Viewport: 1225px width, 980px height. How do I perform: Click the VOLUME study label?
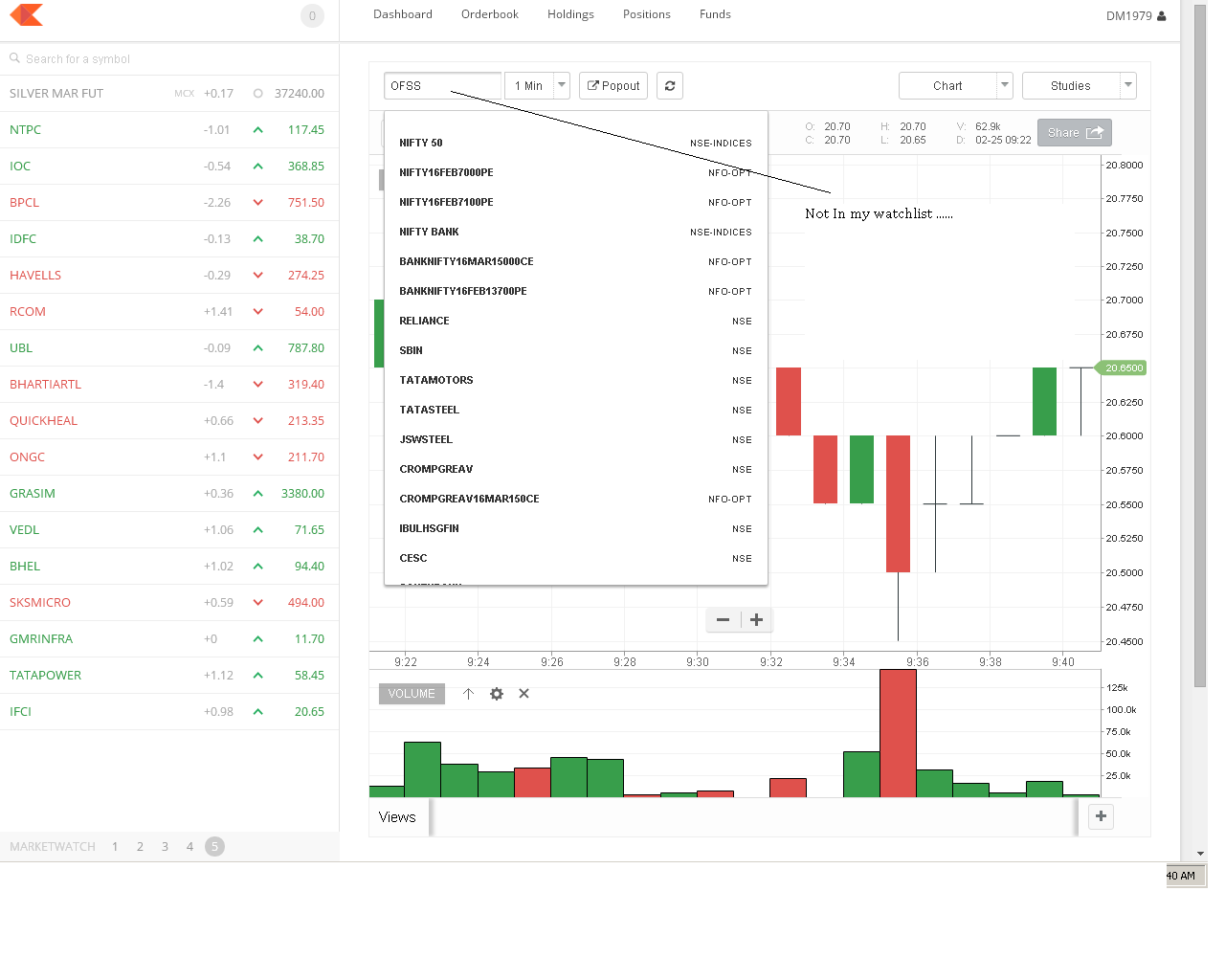[412, 694]
